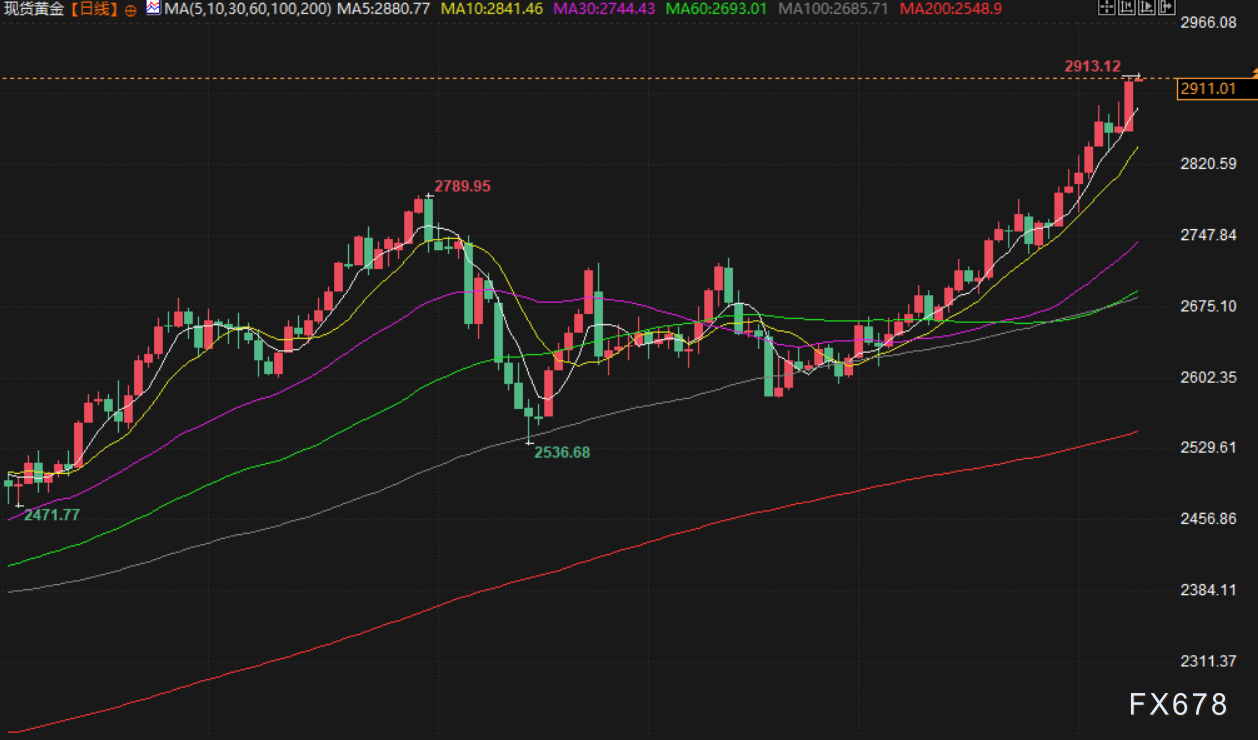Click the current price tag 2911.01
1258x740 pixels.
click(1208, 89)
